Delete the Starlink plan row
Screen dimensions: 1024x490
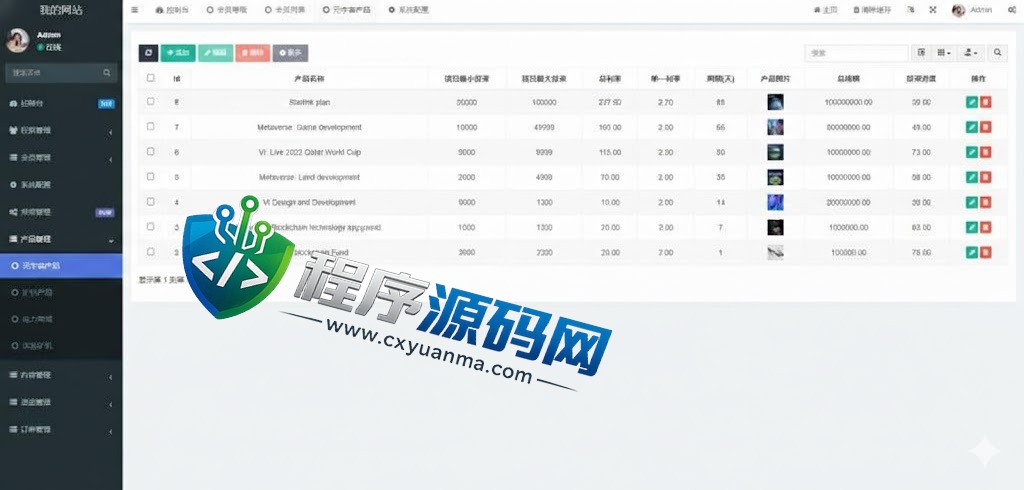coord(985,103)
